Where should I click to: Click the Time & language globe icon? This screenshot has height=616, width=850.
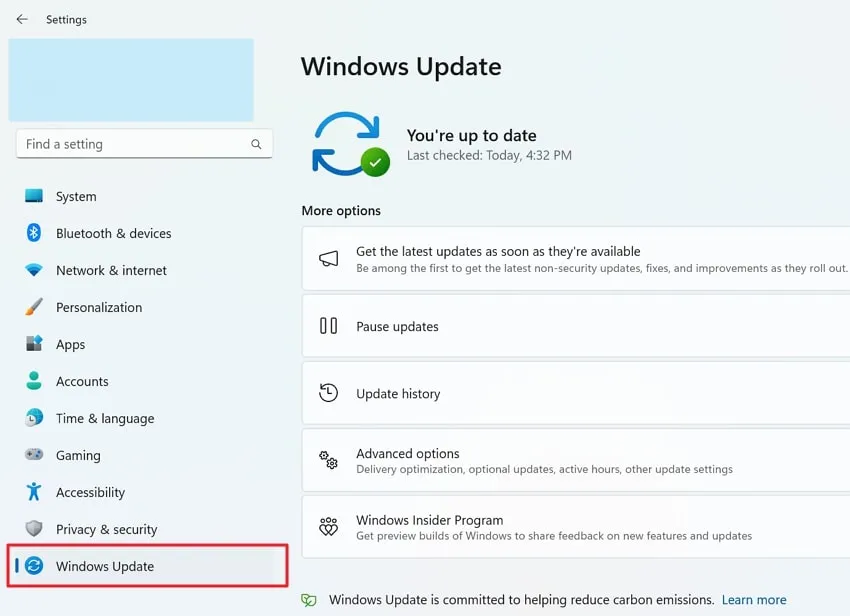(x=34, y=418)
